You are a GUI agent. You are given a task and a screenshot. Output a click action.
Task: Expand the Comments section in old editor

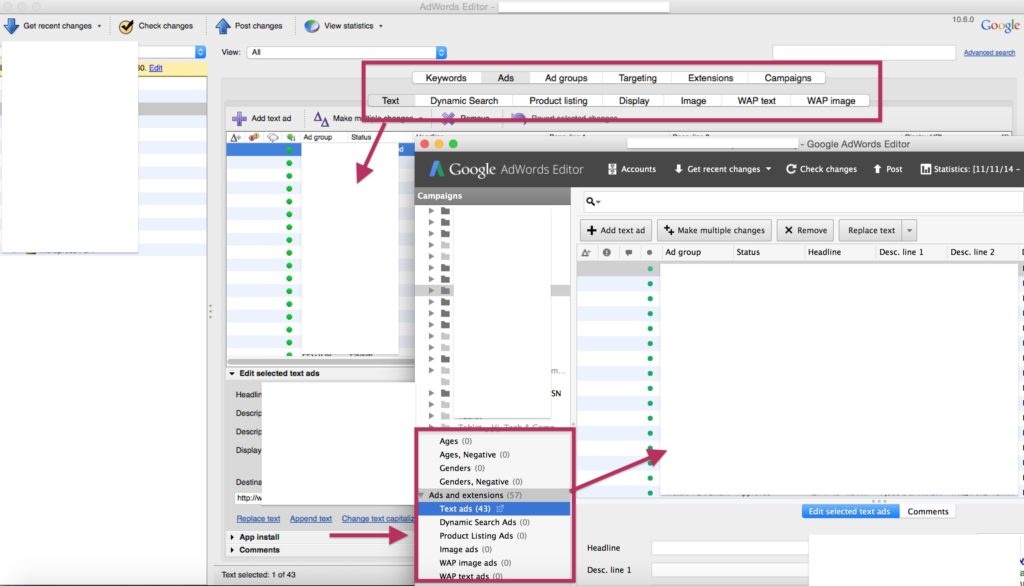(232, 550)
